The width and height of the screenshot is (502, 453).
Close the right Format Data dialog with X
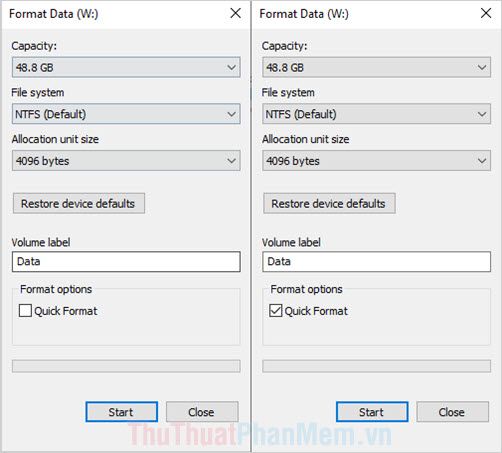pyautogui.click(x=486, y=13)
